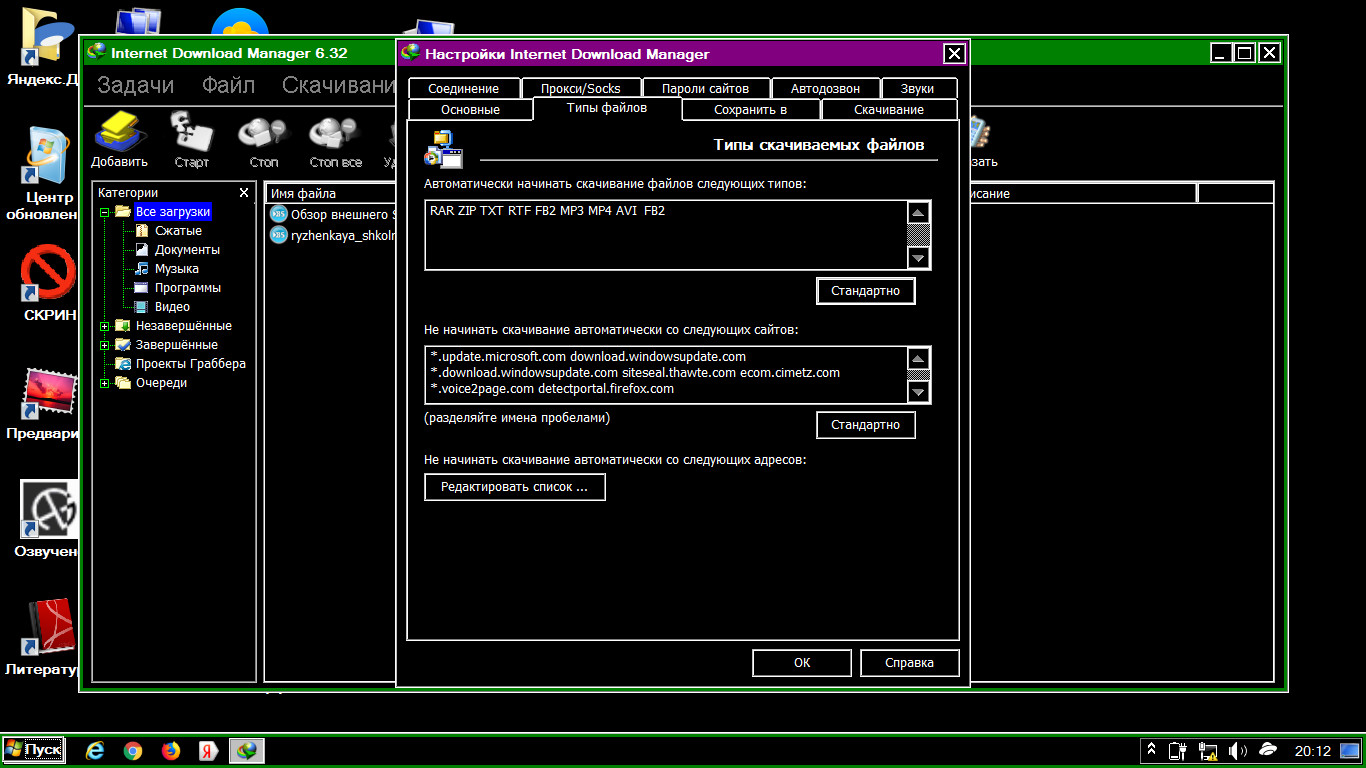Open the Задачи menu
This screenshot has width=1366, height=768.
pyautogui.click(x=136, y=85)
